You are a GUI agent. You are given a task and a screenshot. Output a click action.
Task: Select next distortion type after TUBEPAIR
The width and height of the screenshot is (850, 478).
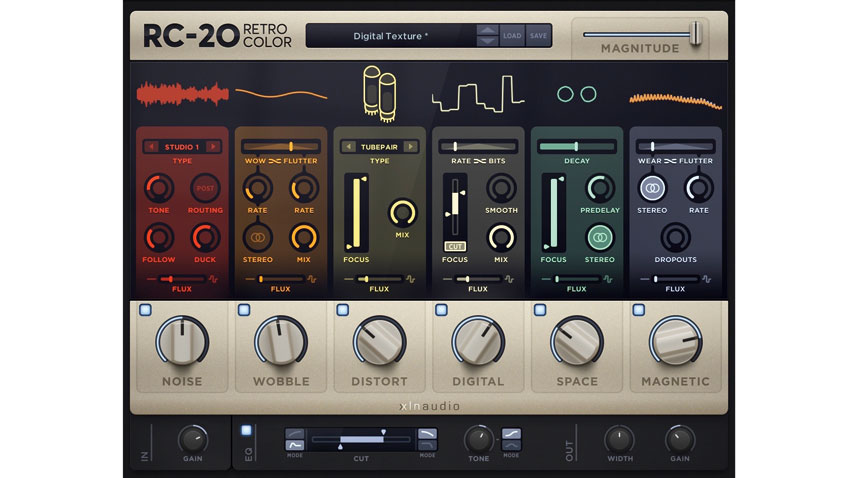pyautogui.click(x=411, y=147)
